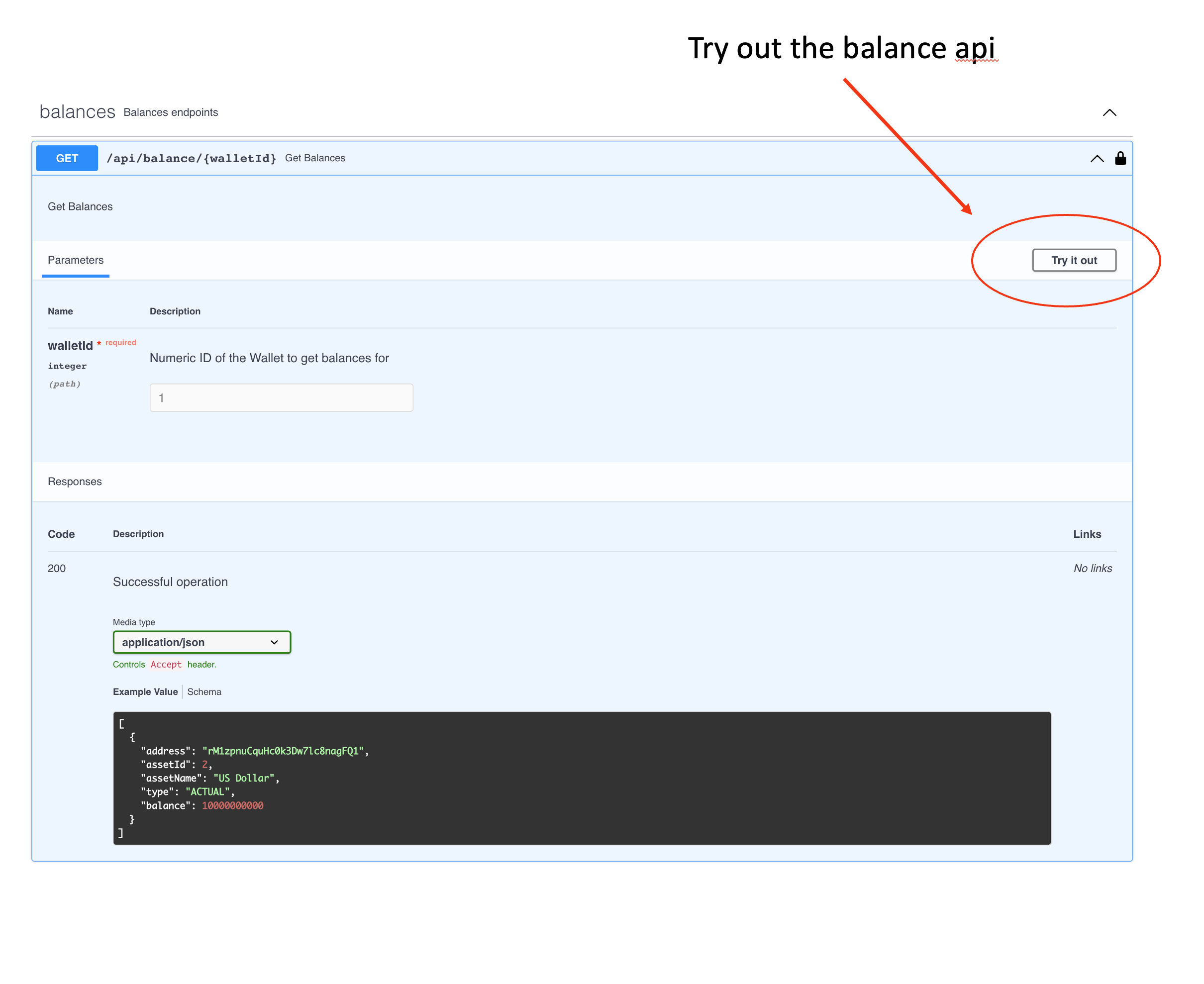Click the "ACTUAL" type value
This screenshot has width=1204, height=984.
pyautogui.click(x=207, y=792)
